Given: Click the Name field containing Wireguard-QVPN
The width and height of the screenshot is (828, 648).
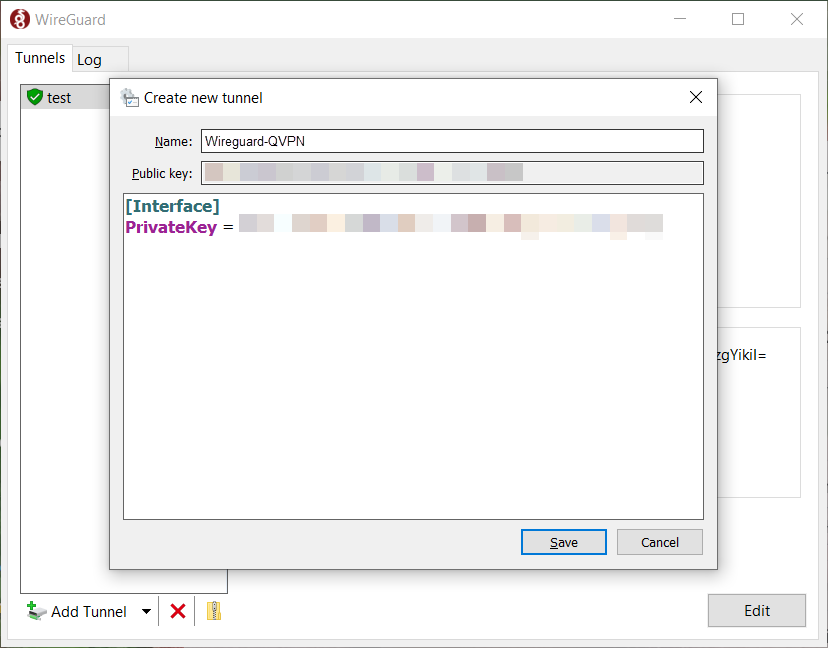Looking at the screenshot, I should click(x=452, y=141).
